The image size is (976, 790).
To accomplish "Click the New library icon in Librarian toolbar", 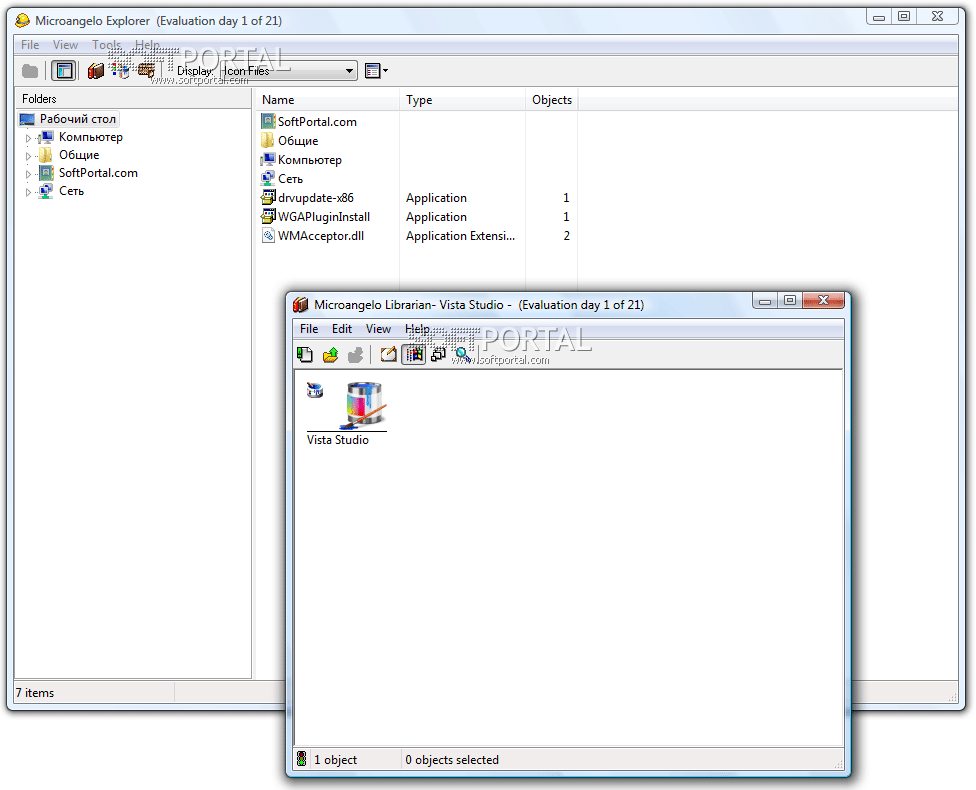I will (305, 355).
